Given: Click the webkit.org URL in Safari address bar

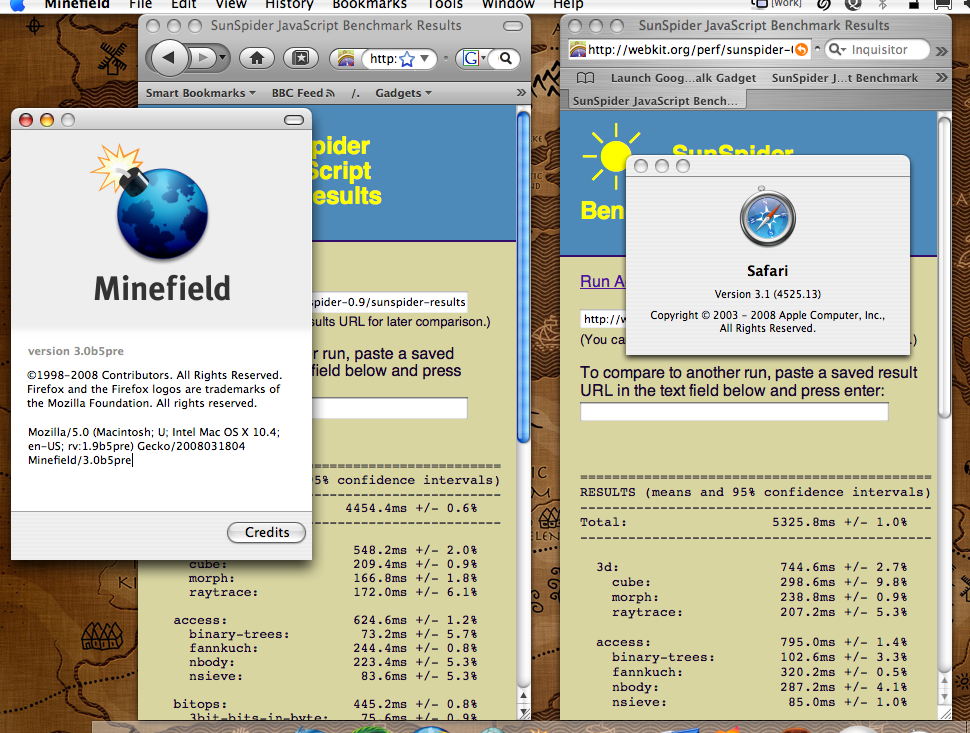Looking at the screenshot, I should [x=690, y=49].
